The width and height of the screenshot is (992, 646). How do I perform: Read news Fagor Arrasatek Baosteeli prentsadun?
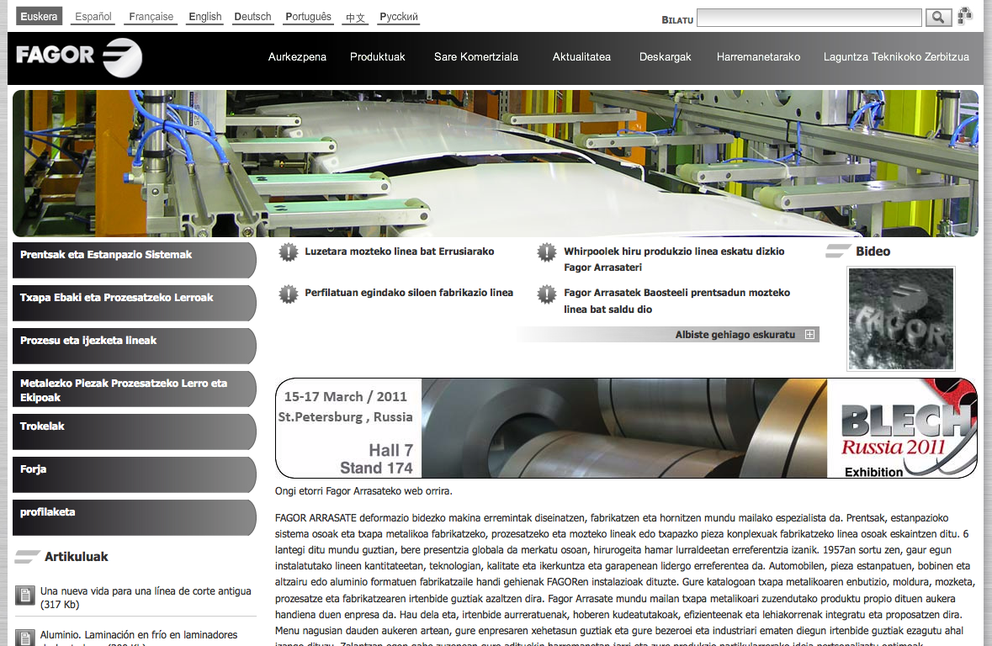(x=677, y=301)
